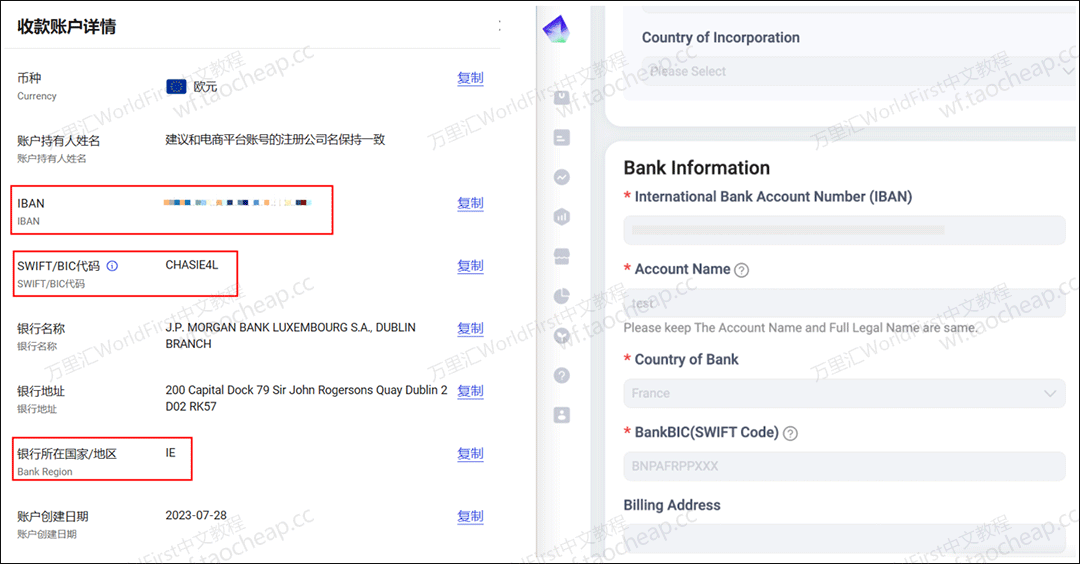Copy the bank address row

pos(470,390)
